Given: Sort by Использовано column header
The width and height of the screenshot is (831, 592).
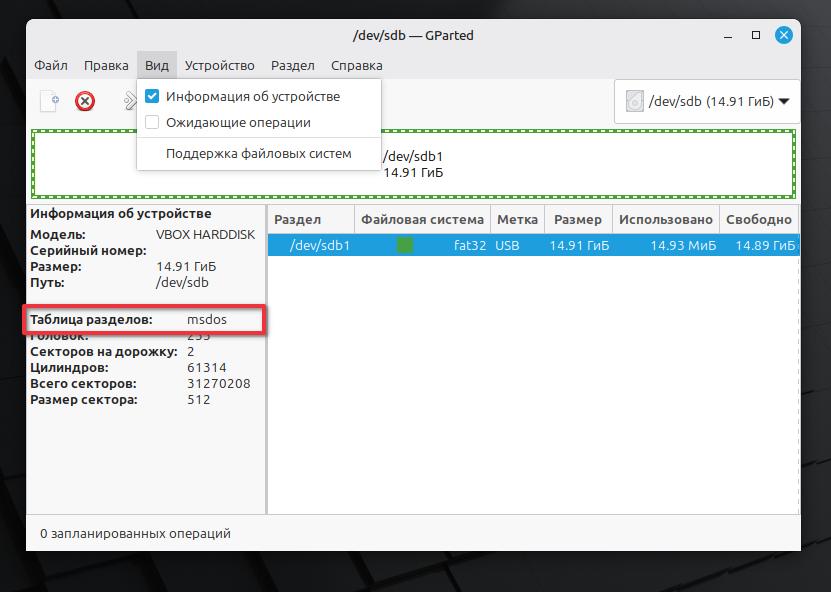Looking at the screenshot, I should point(666,219).
